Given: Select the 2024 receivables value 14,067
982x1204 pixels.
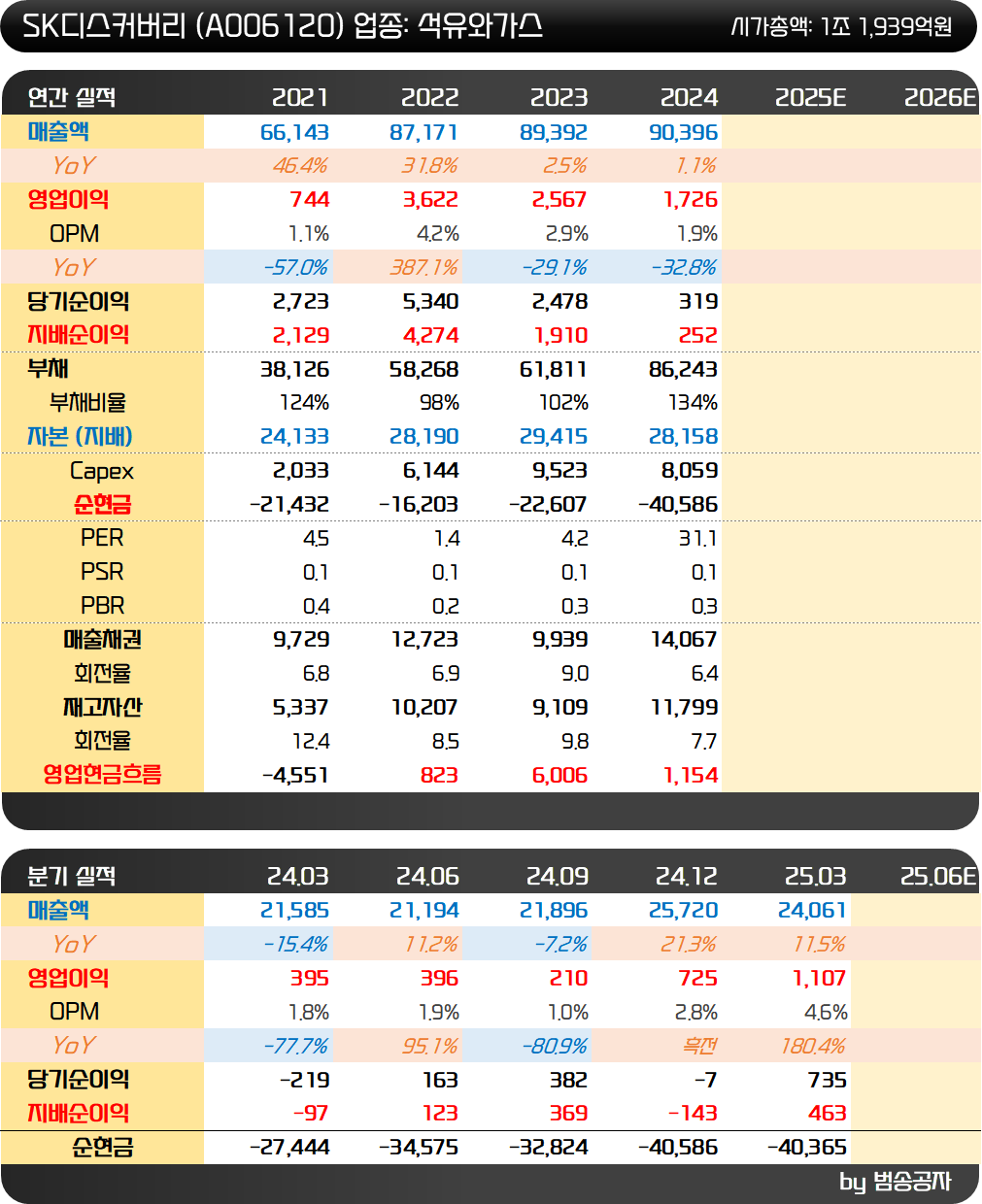Looking at the screenshot, I should [684, 640].
